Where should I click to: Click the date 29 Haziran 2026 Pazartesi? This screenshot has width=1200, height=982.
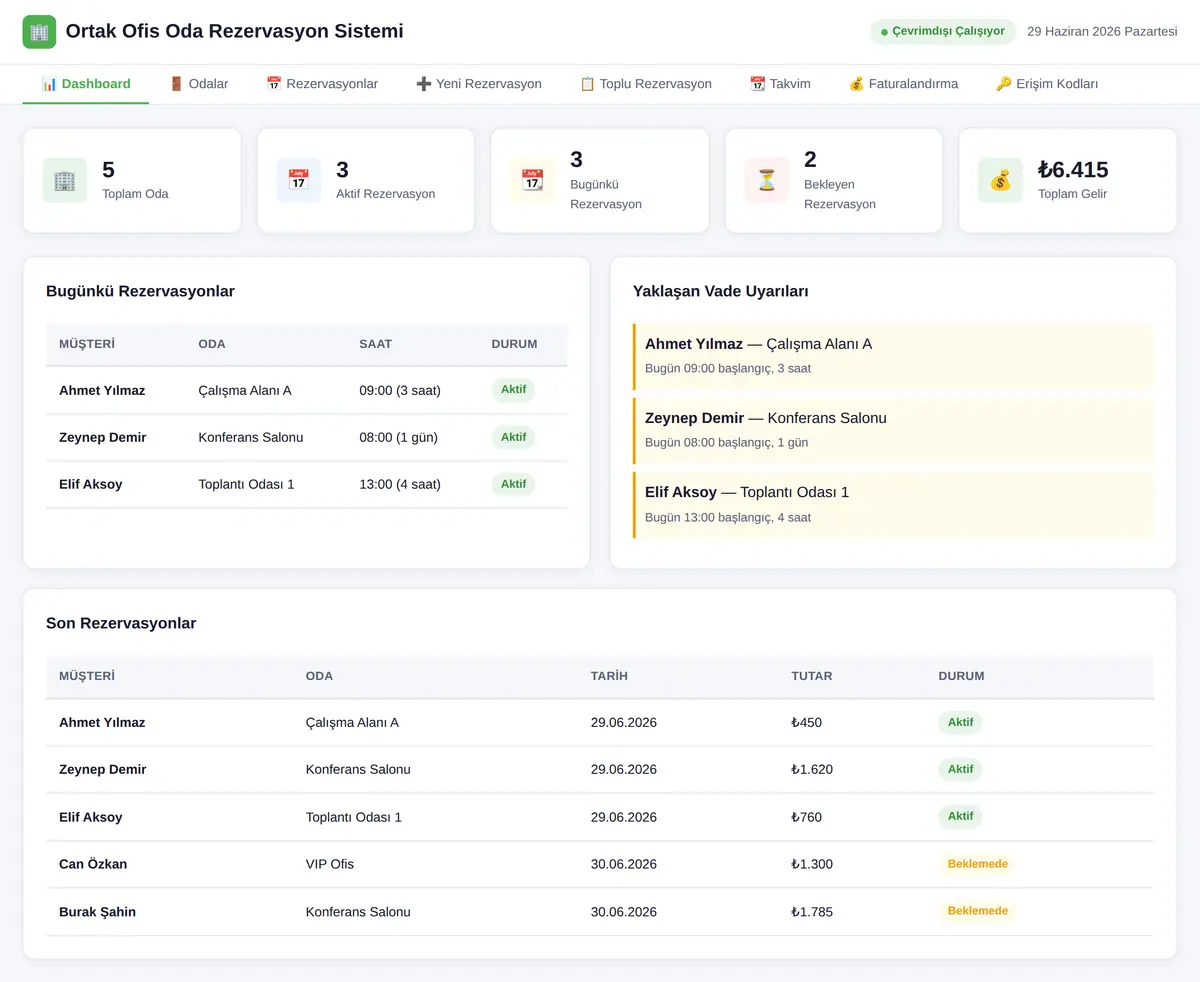pos(1102,32)
